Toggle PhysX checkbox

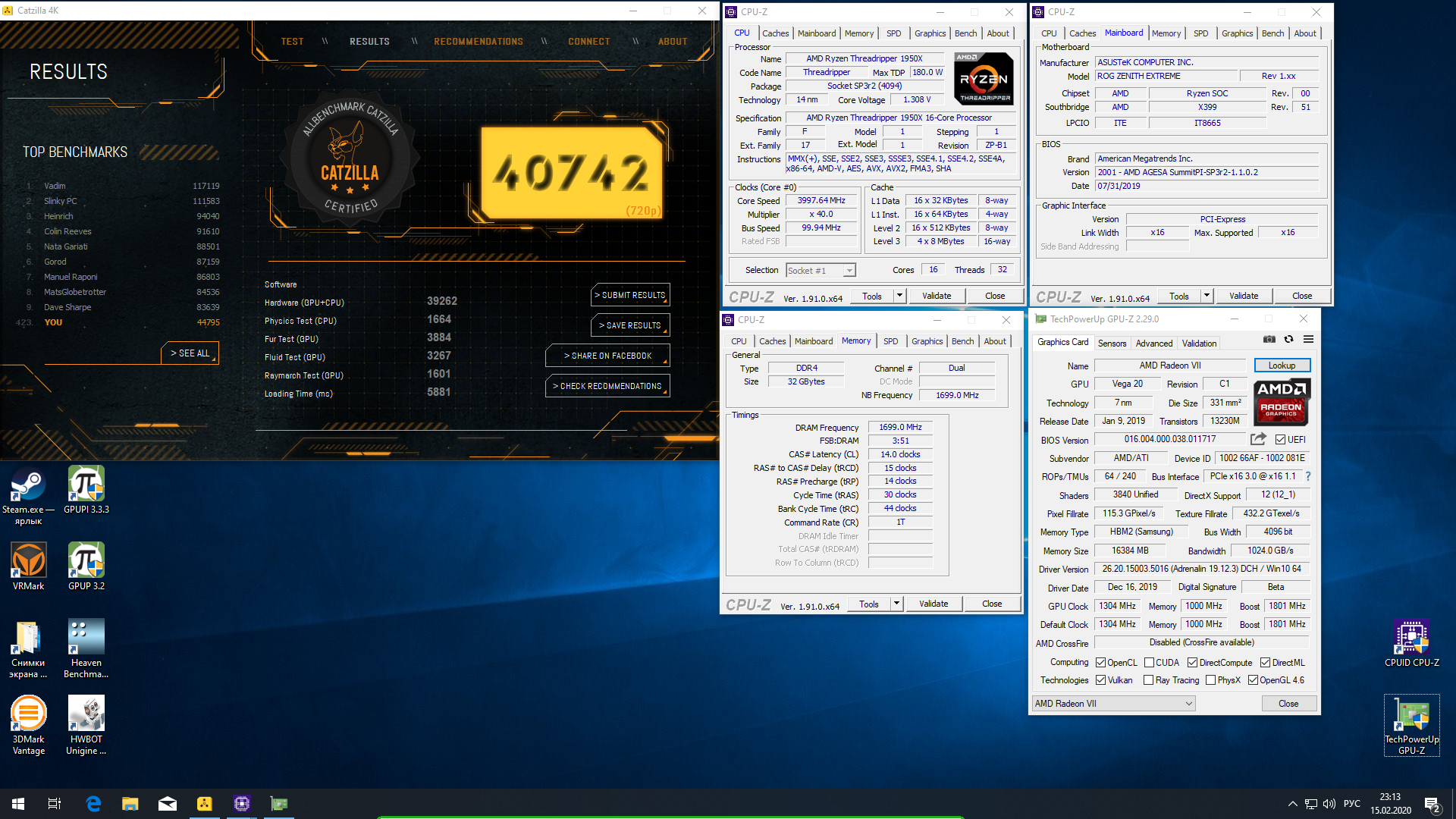coord(1210,680)
